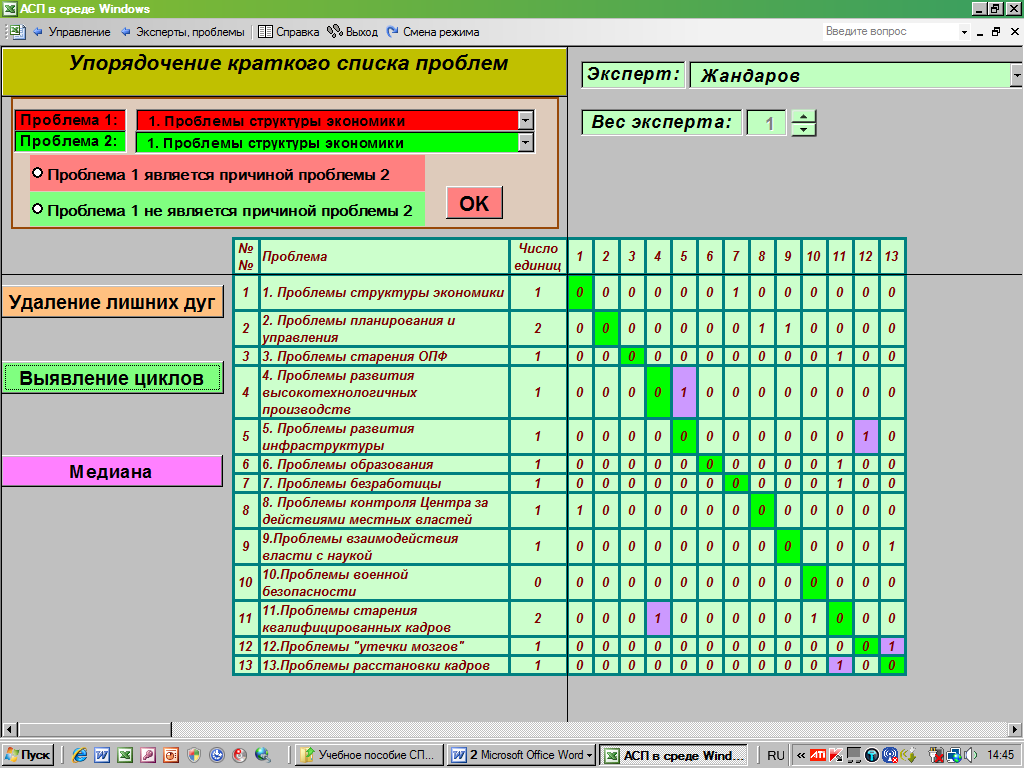Click row '13.Проблемы расстановки кадров'
Viewport: 1024px width, 768px height.
point(383,665)
